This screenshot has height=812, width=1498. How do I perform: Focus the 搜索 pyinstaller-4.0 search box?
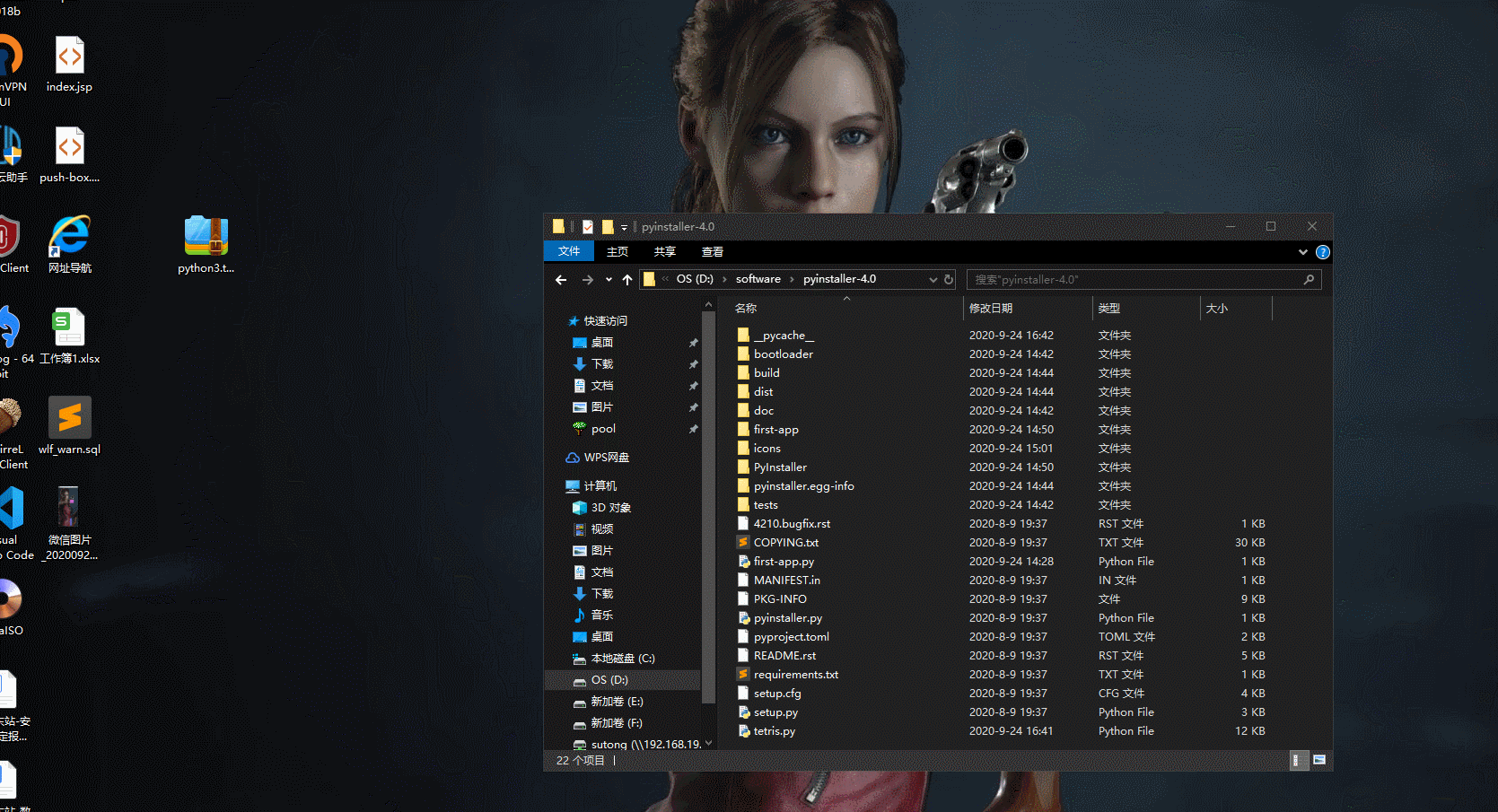click(1143, 280)
